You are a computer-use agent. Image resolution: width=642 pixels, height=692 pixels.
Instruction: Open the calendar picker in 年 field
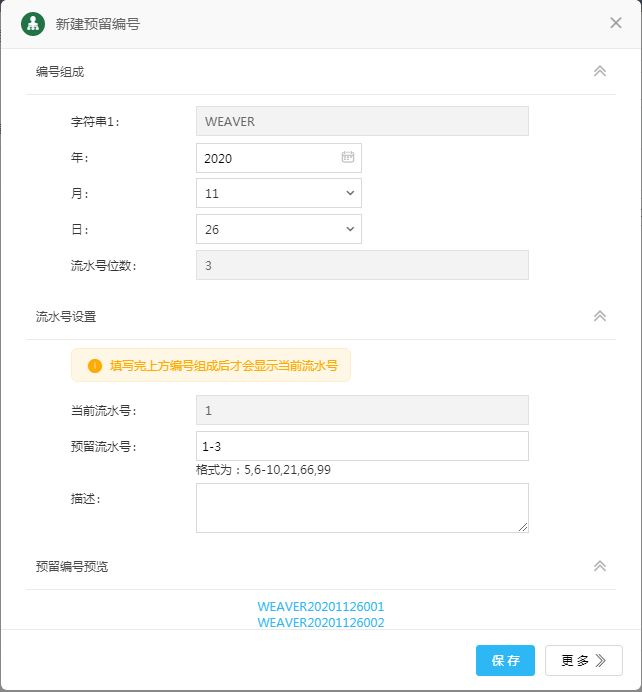click(x=348, y=157)
